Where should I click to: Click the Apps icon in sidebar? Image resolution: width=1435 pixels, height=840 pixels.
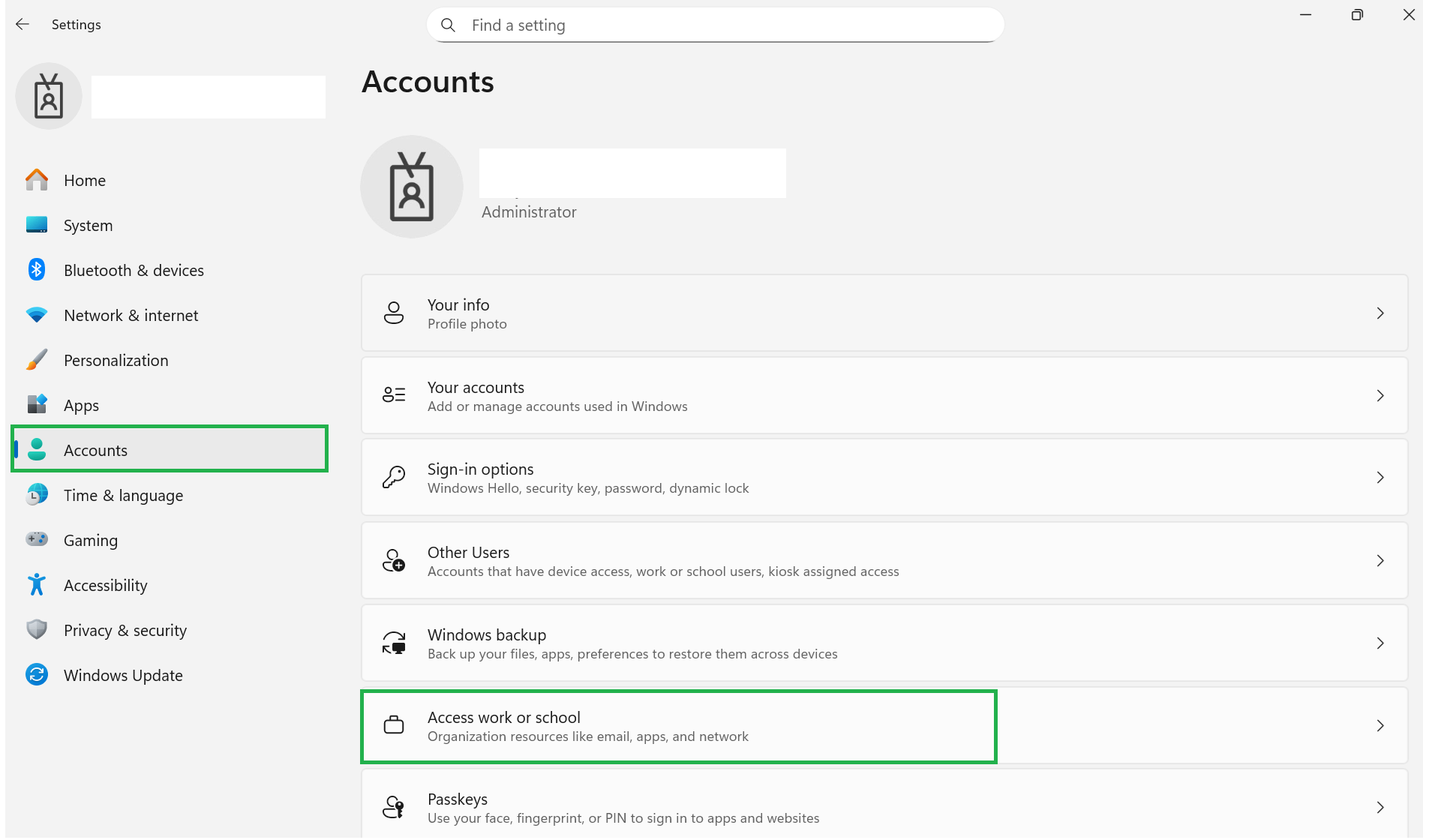37,405
